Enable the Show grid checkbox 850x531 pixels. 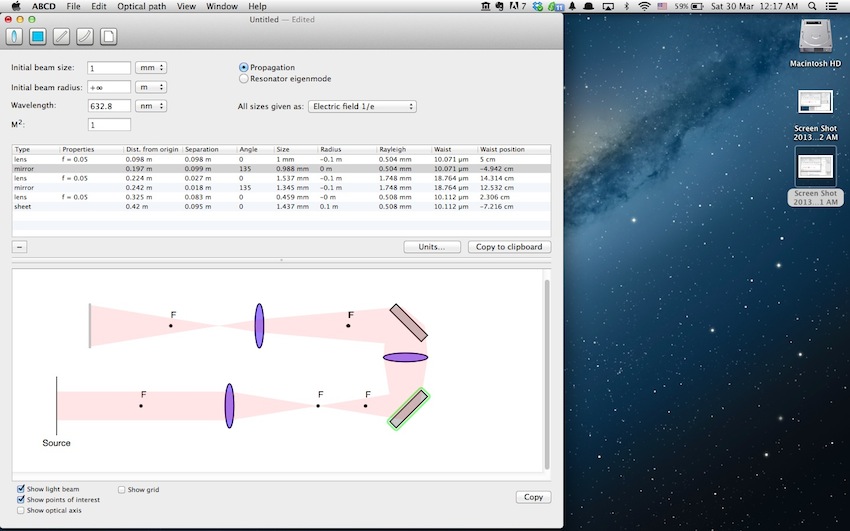point(121,490)
